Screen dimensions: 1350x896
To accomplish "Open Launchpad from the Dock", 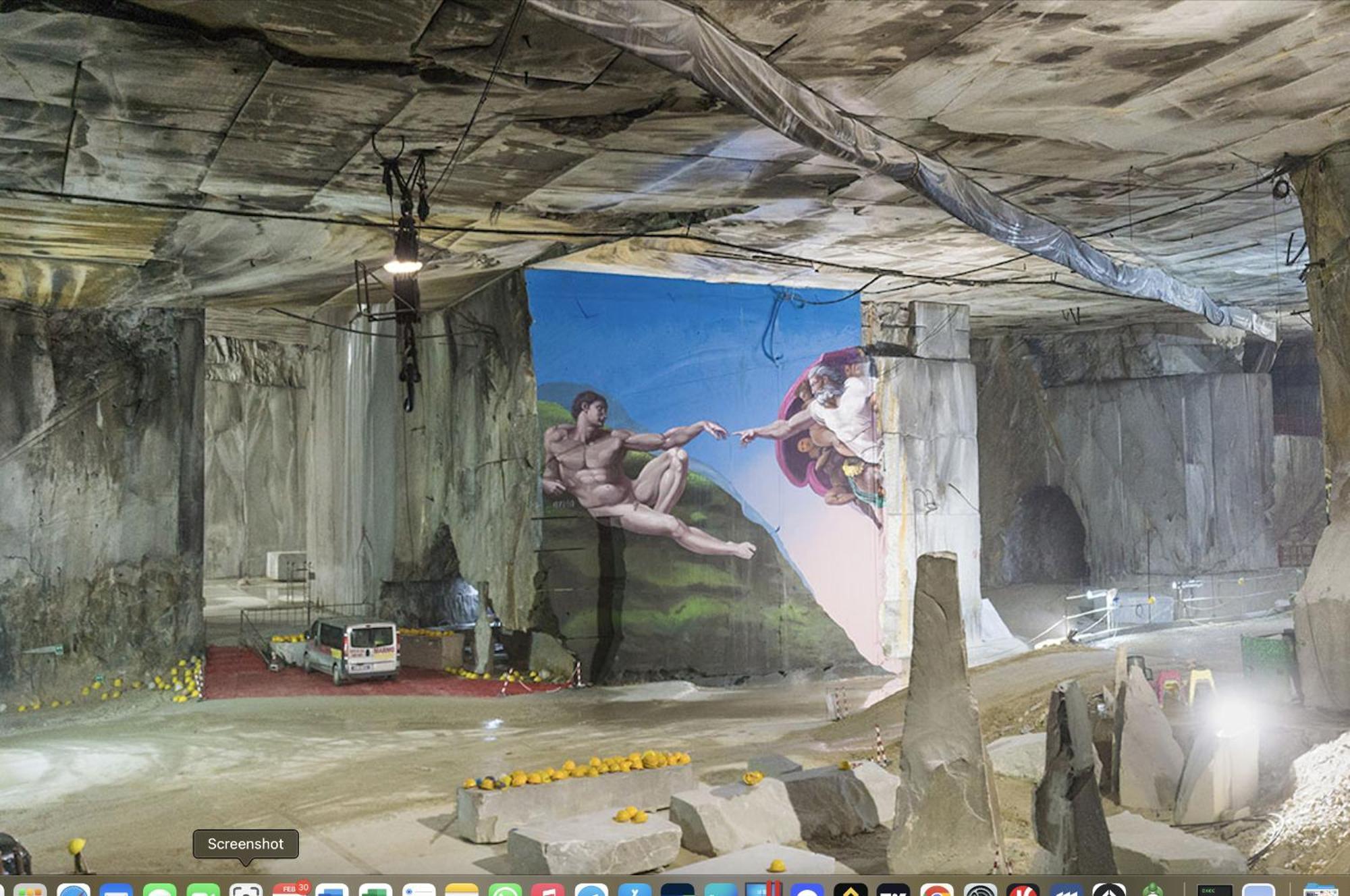I will (x=30, y=891).
